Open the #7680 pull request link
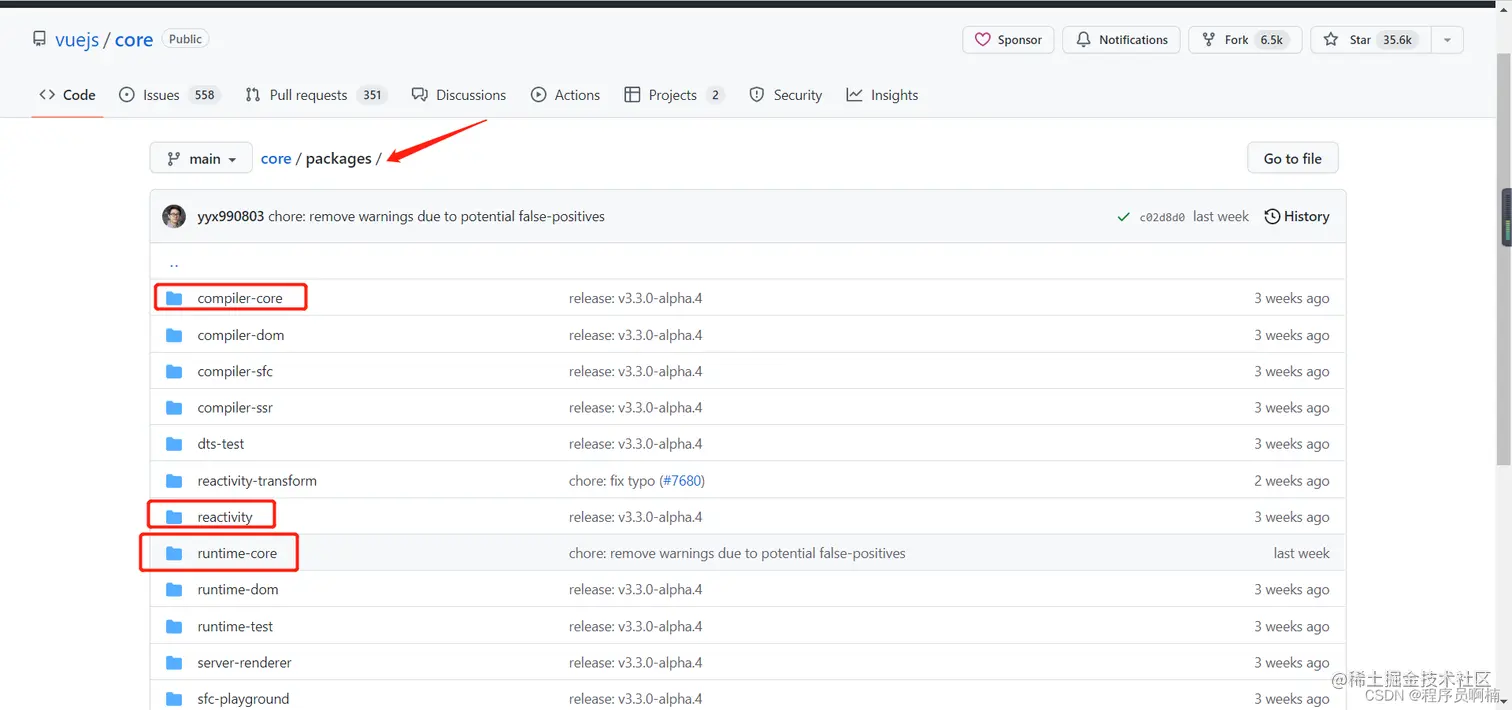This screenshot has width=1512, height=710. (682, 480)
